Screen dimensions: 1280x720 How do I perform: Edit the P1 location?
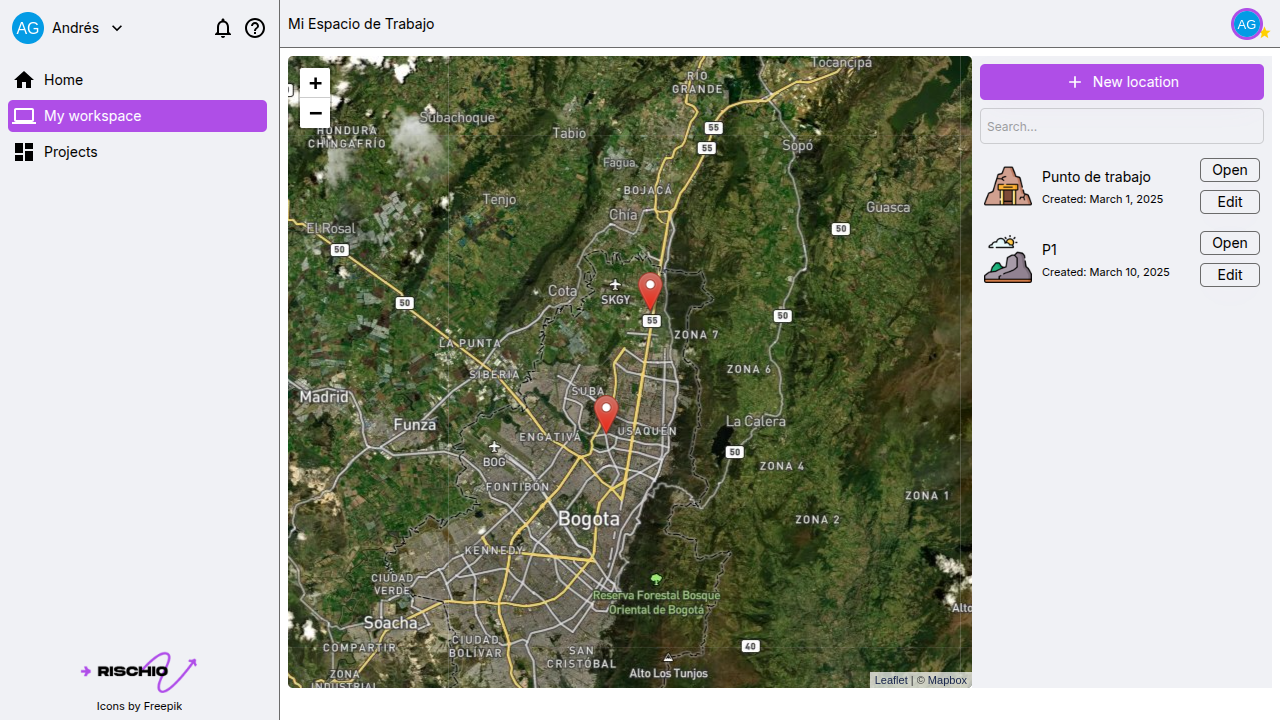pos(1229,274)
